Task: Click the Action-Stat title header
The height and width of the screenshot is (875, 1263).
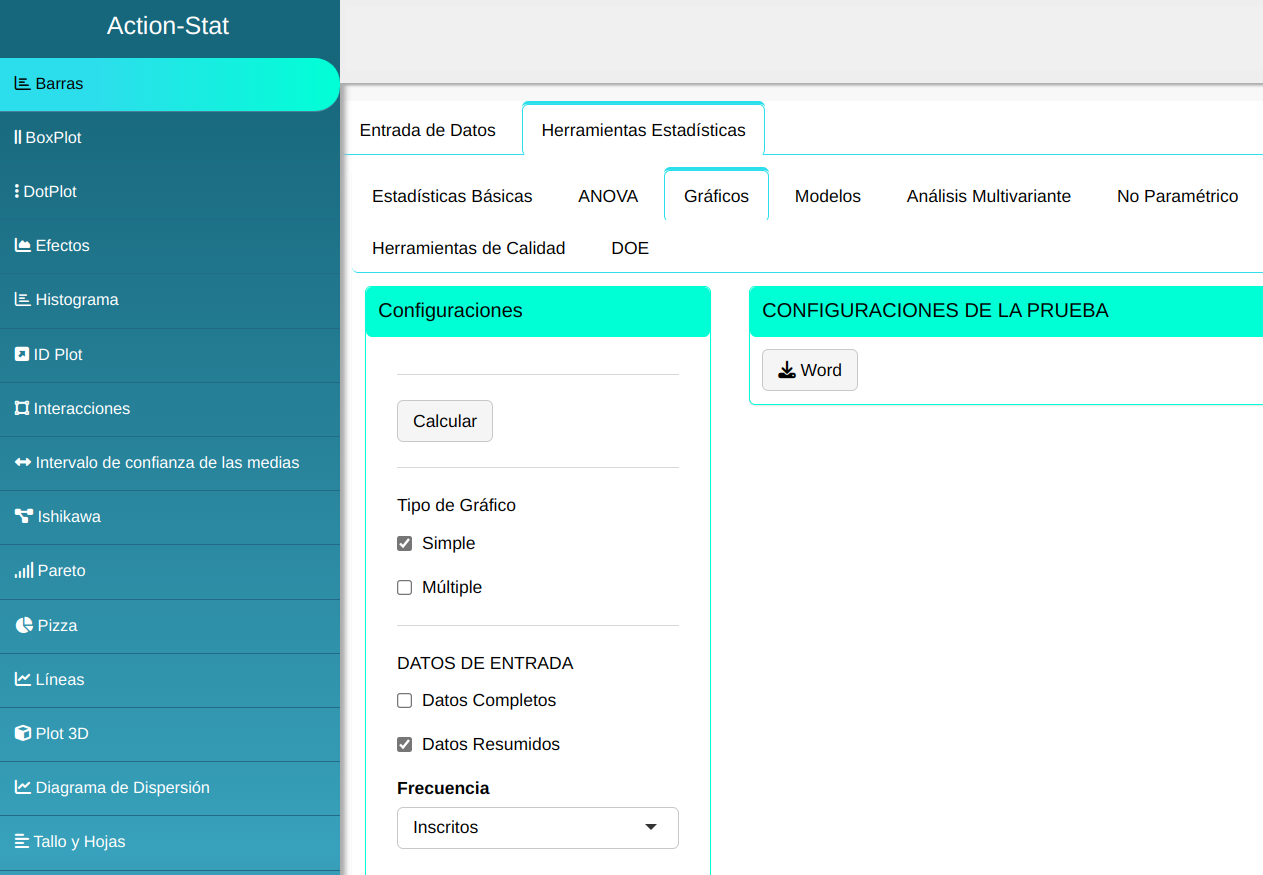Action: pos(168,26)
